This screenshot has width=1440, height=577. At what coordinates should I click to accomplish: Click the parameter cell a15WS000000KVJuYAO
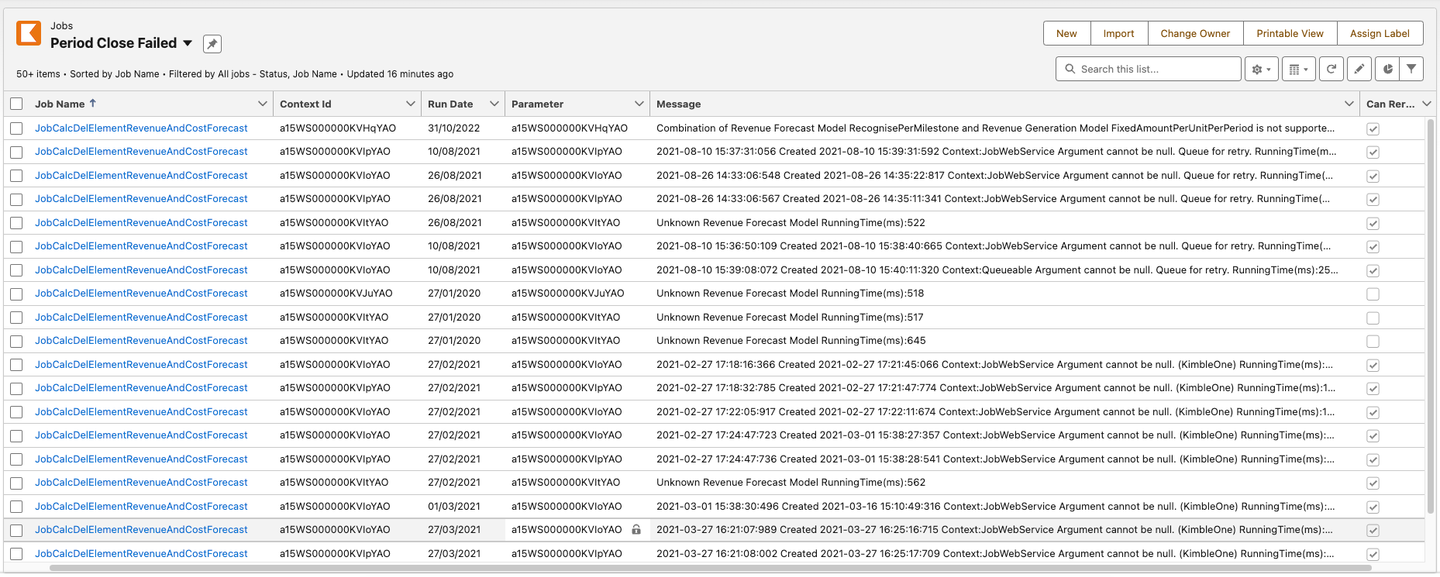coord(567,294)
